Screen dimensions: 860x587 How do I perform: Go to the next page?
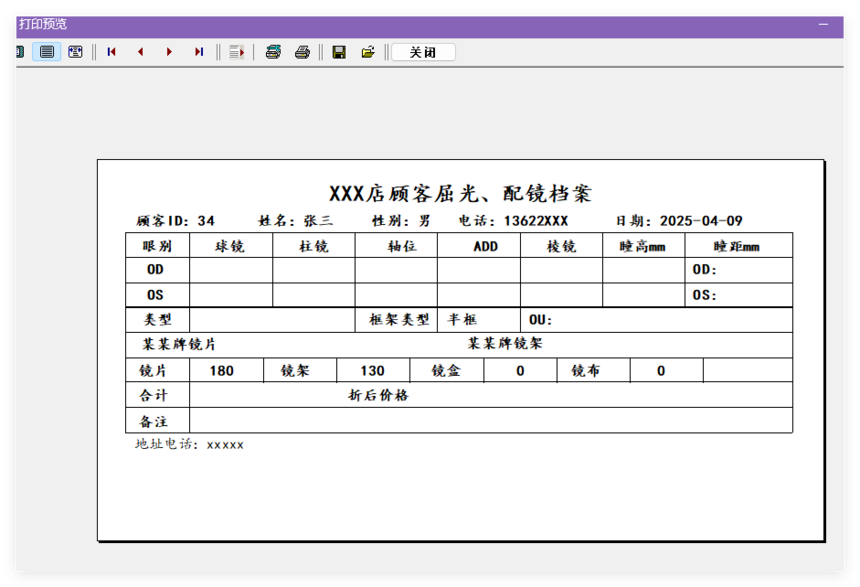click(x=169, y=52)
